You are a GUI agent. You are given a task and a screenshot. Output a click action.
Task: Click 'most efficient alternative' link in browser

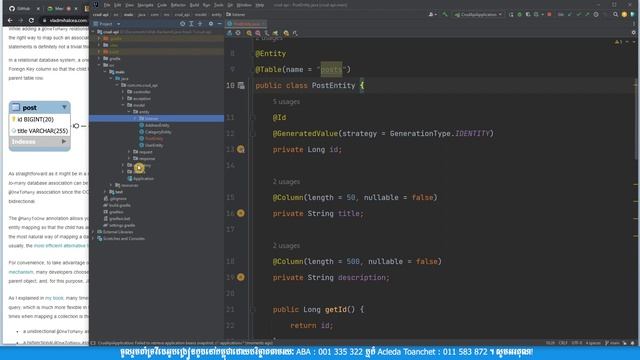(x=60, y=246)
